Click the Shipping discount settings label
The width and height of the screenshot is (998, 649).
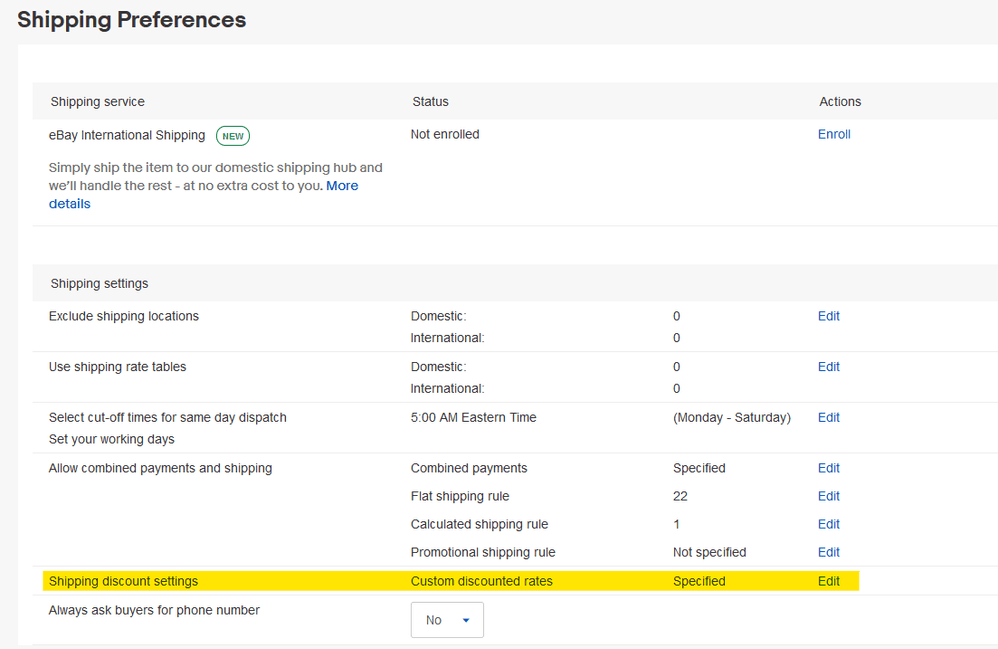(x=123, y=581)
